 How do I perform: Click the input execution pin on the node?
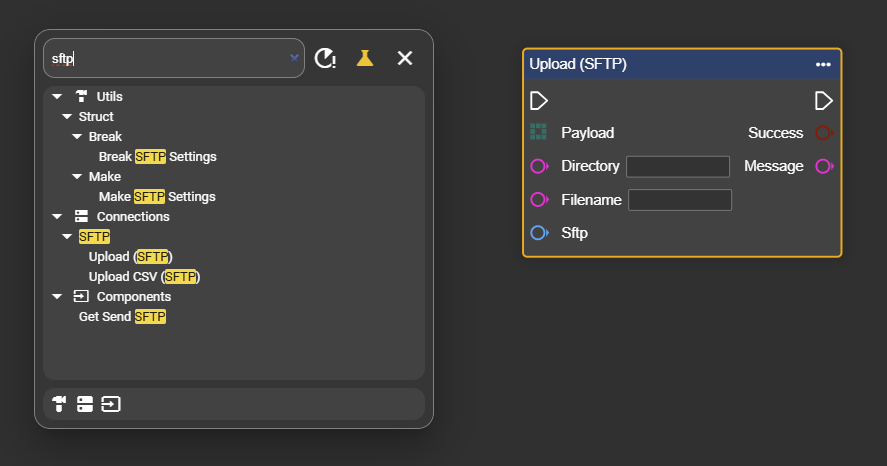click(x=539, y=101)
